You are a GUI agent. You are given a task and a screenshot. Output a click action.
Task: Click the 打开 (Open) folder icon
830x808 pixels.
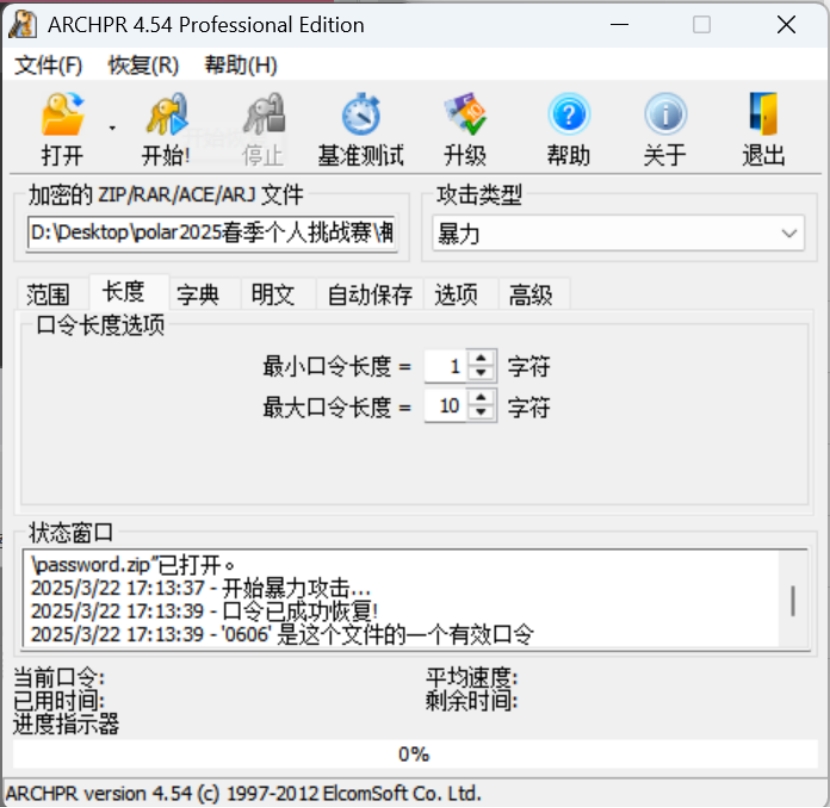[62, 113]
